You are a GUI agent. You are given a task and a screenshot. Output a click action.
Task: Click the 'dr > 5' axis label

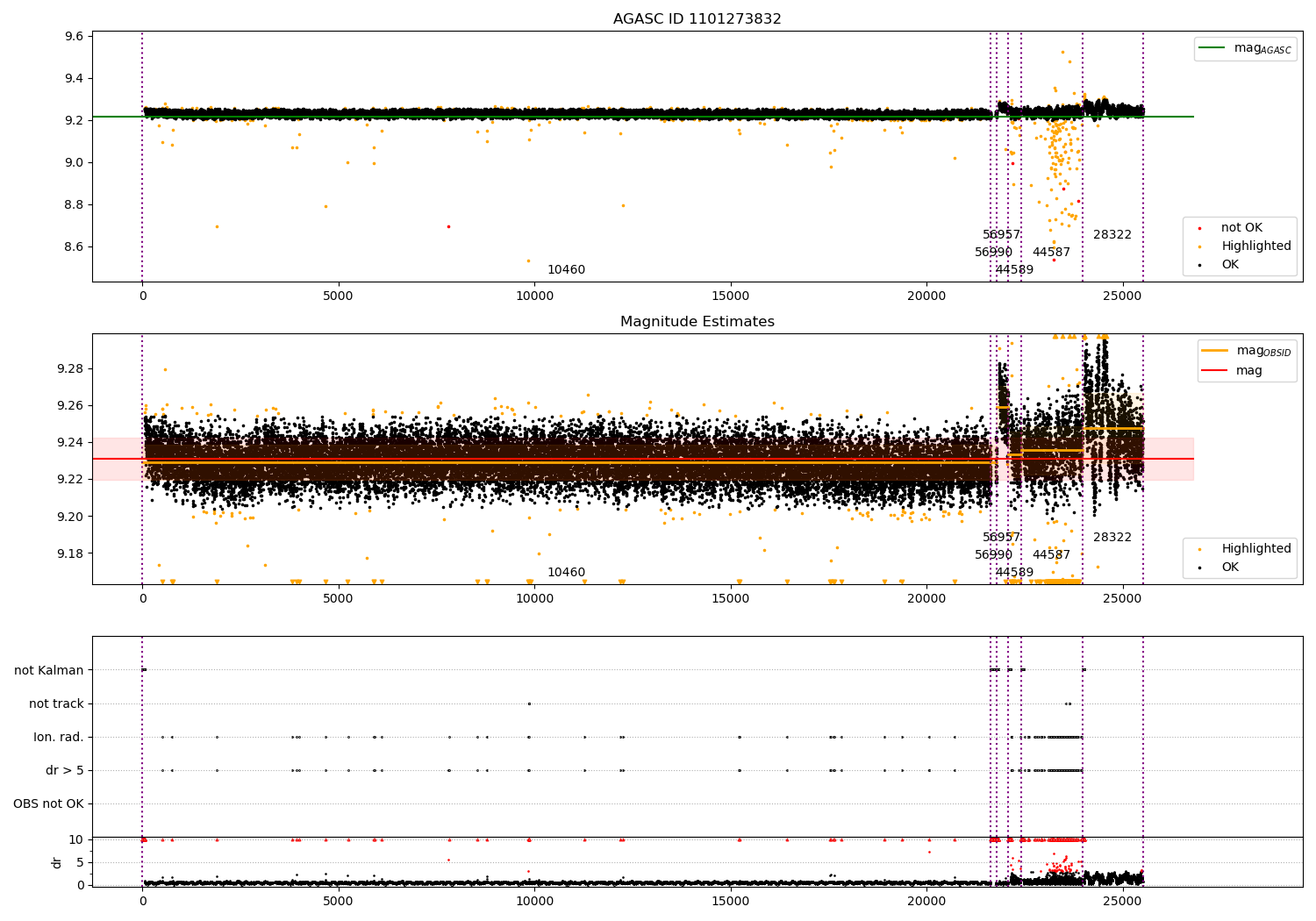tap(65, 771)
